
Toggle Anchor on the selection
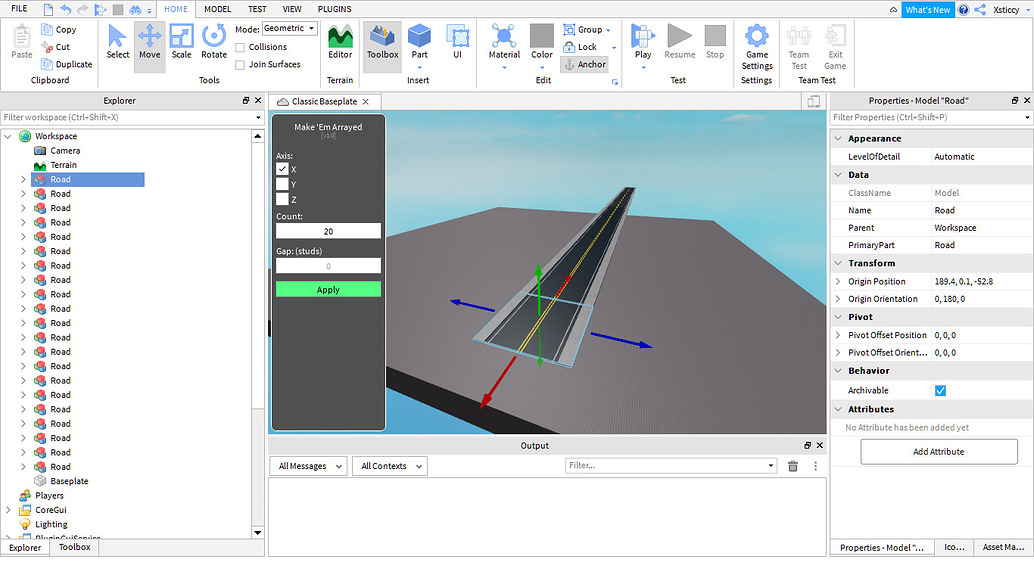(585, 64)
